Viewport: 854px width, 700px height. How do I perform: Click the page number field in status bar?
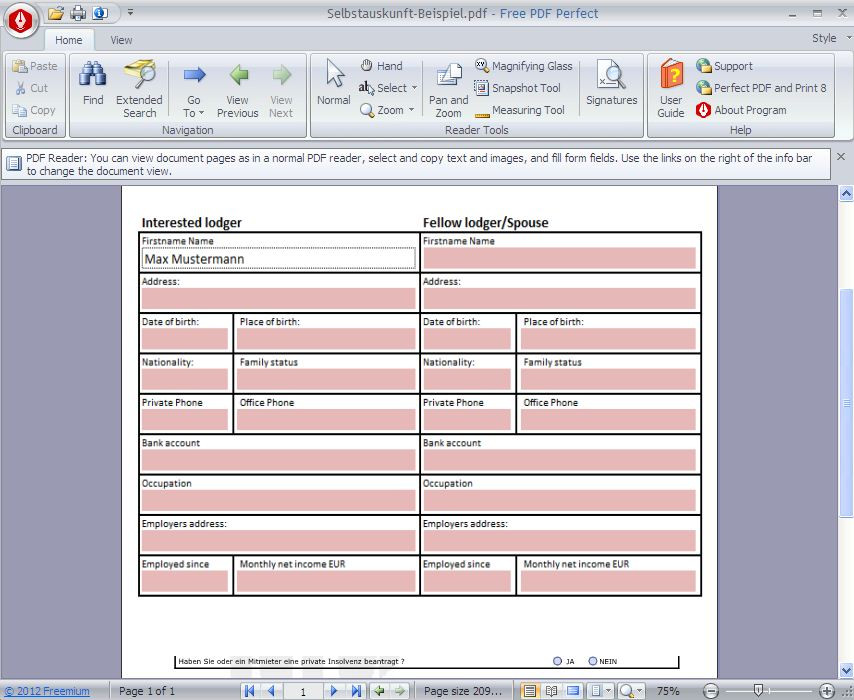coord(303,691)
